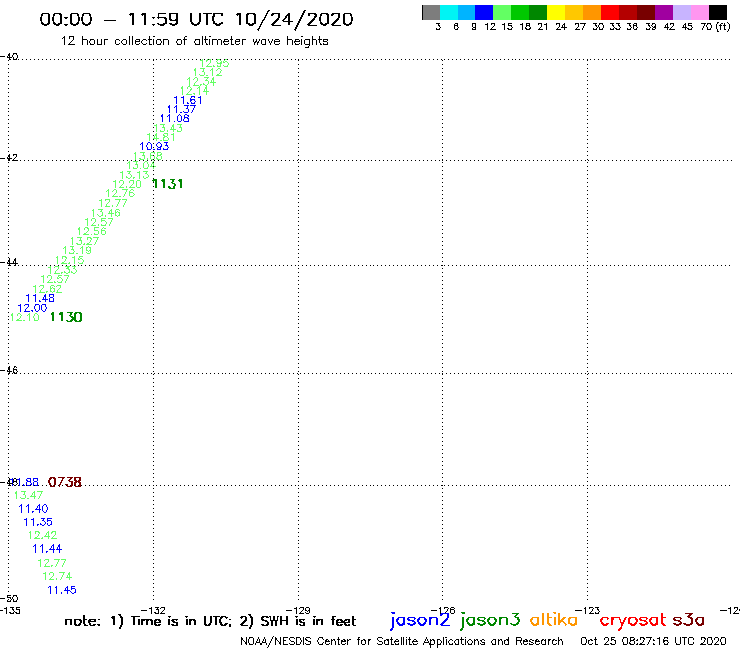Click the 12.62 wave height reading

point(47,289)
